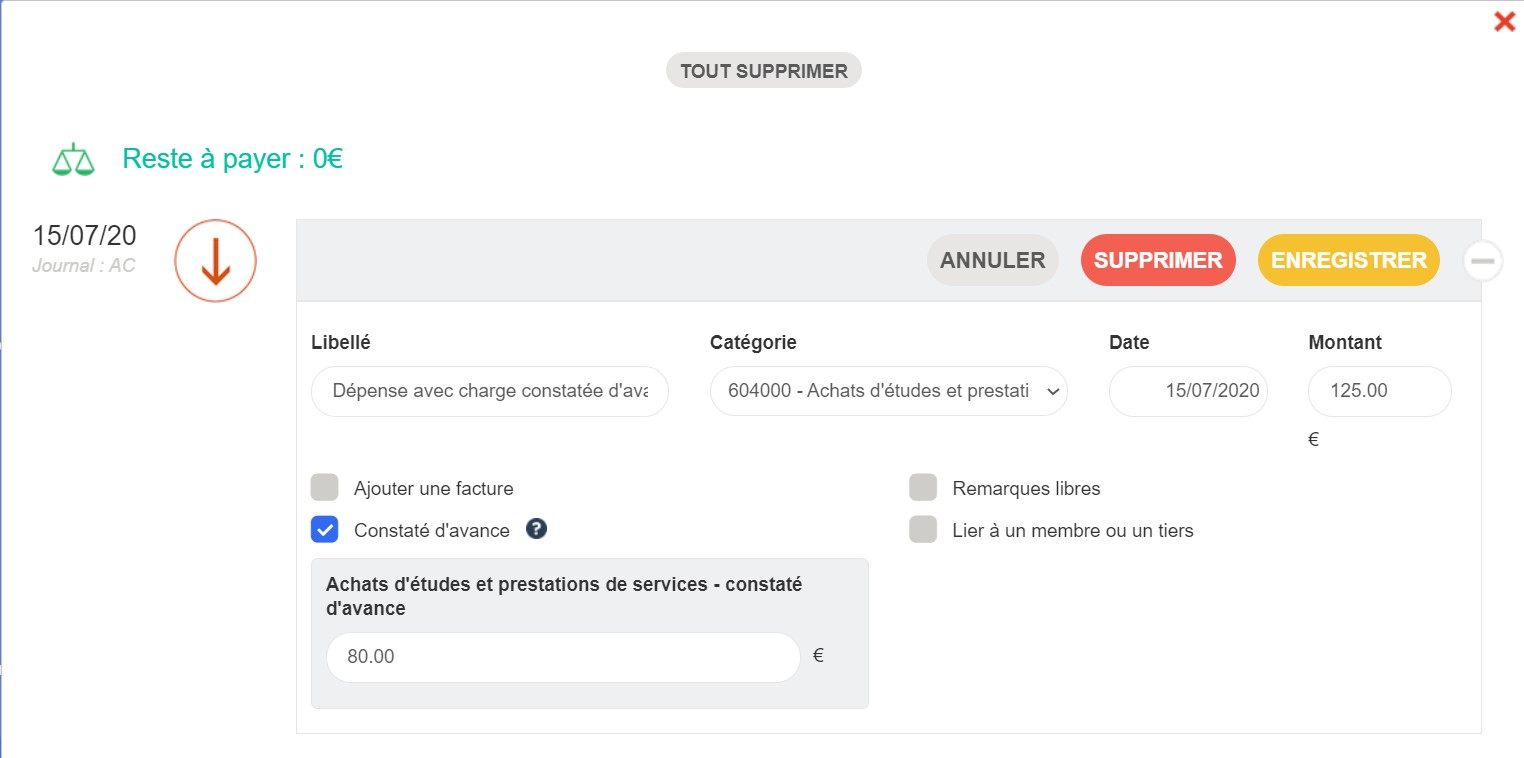Viewport: 1524px width, 758px height.
Task: Open help icon next to Constaté d'avance
Action: click(536, 530)
